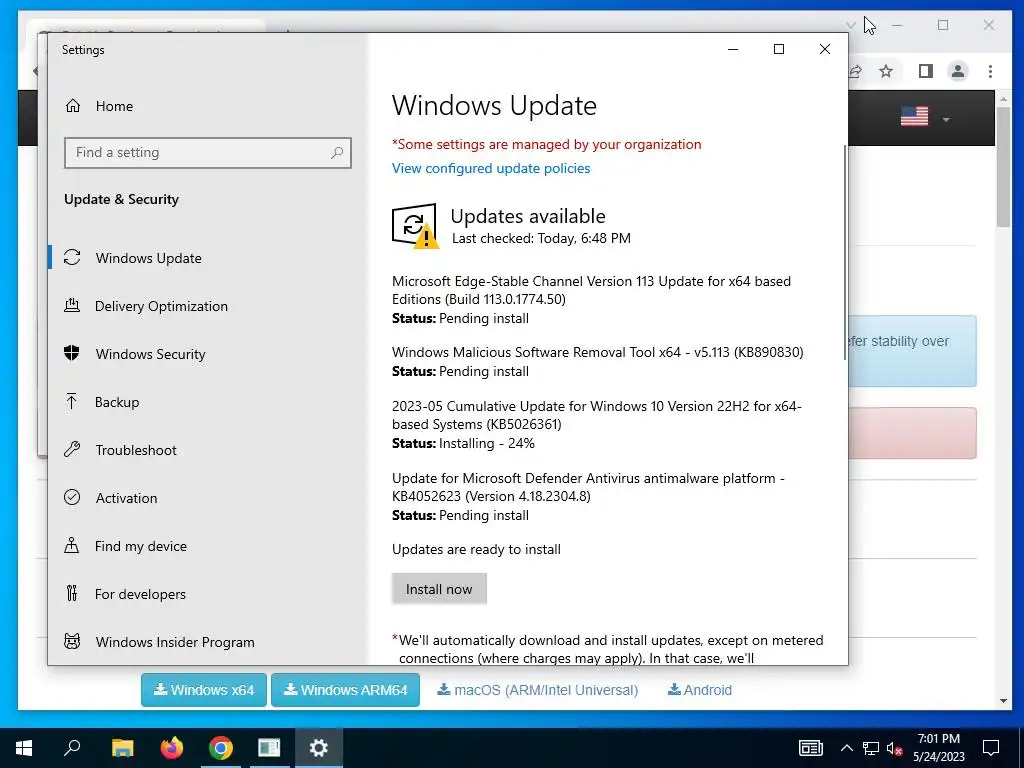Open the US flag language dropdown
Screen dimensions: 1024x768
pyautogui.click(x=925, y=118)
